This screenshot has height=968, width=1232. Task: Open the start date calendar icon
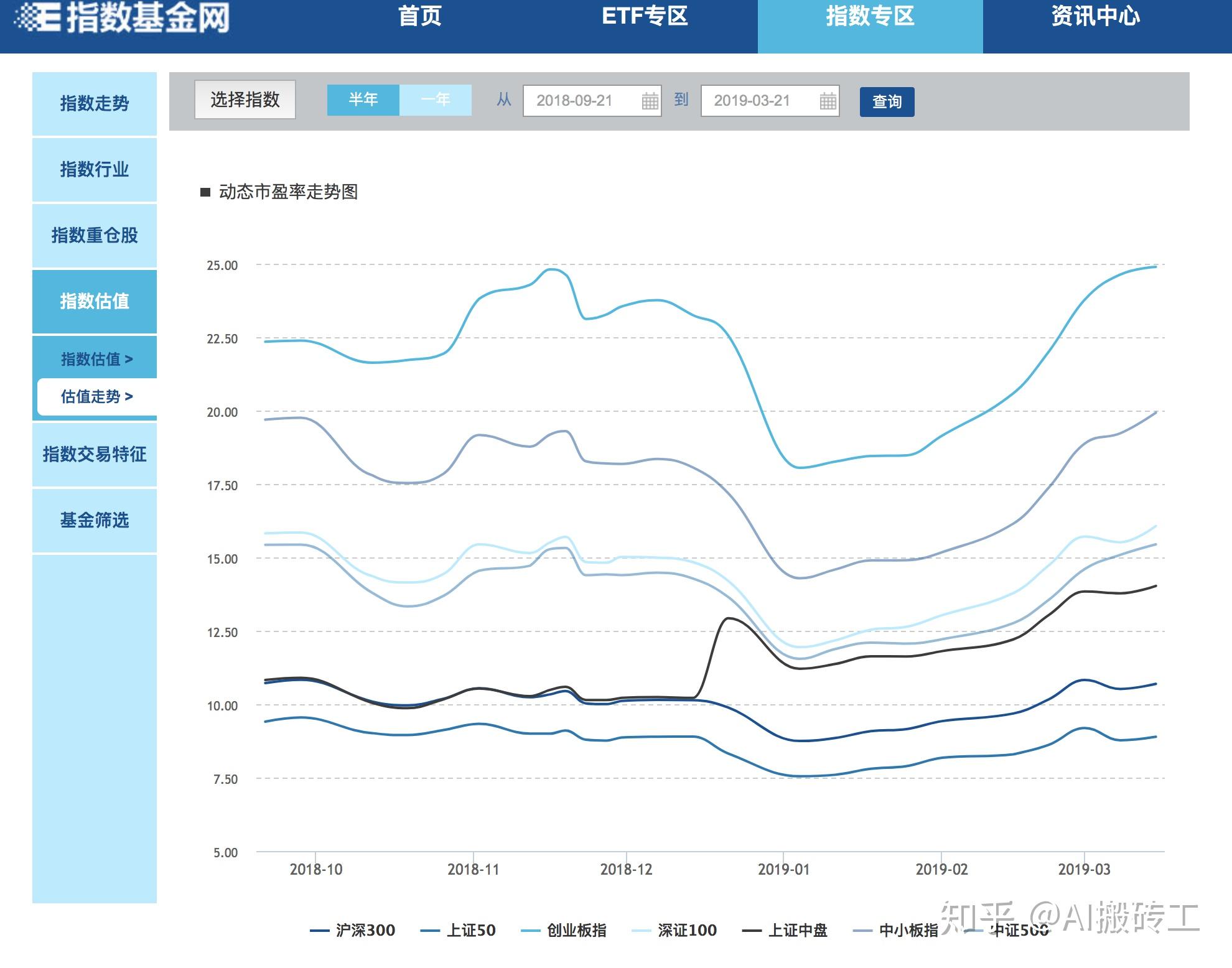coord(650,101)
